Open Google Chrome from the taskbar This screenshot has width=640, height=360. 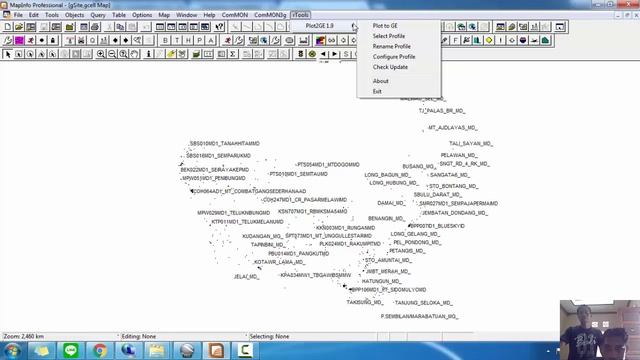(100, 351)
